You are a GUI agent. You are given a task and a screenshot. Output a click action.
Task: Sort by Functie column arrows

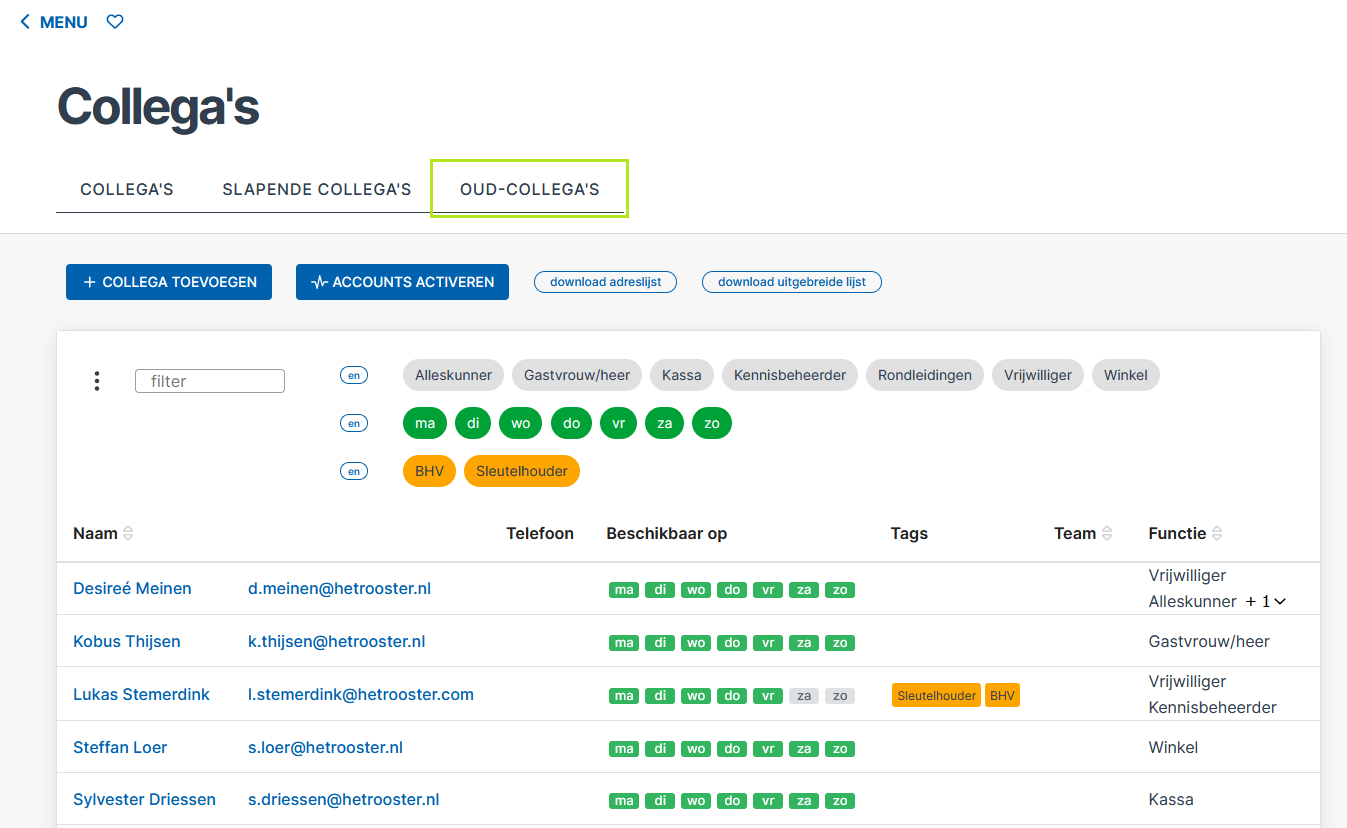(x=1217, y=534)
